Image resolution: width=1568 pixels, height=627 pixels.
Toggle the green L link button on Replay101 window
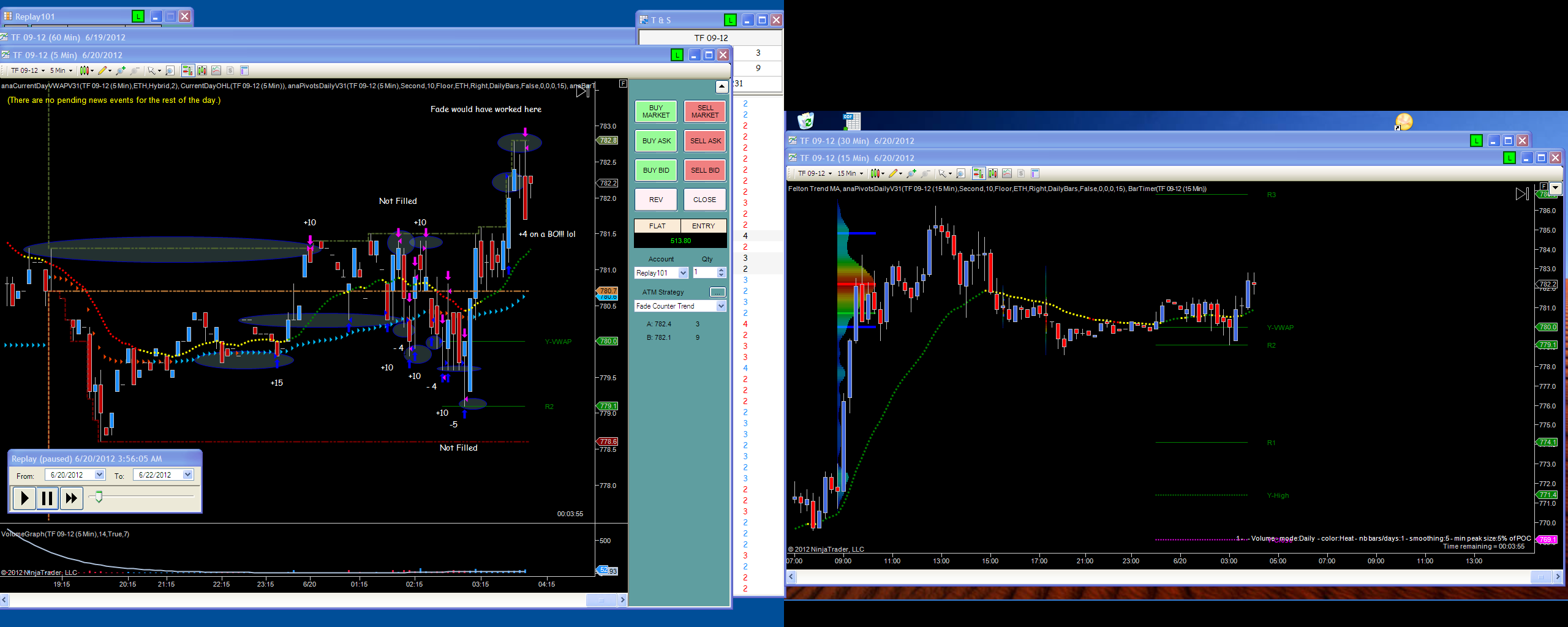(138, 17)
